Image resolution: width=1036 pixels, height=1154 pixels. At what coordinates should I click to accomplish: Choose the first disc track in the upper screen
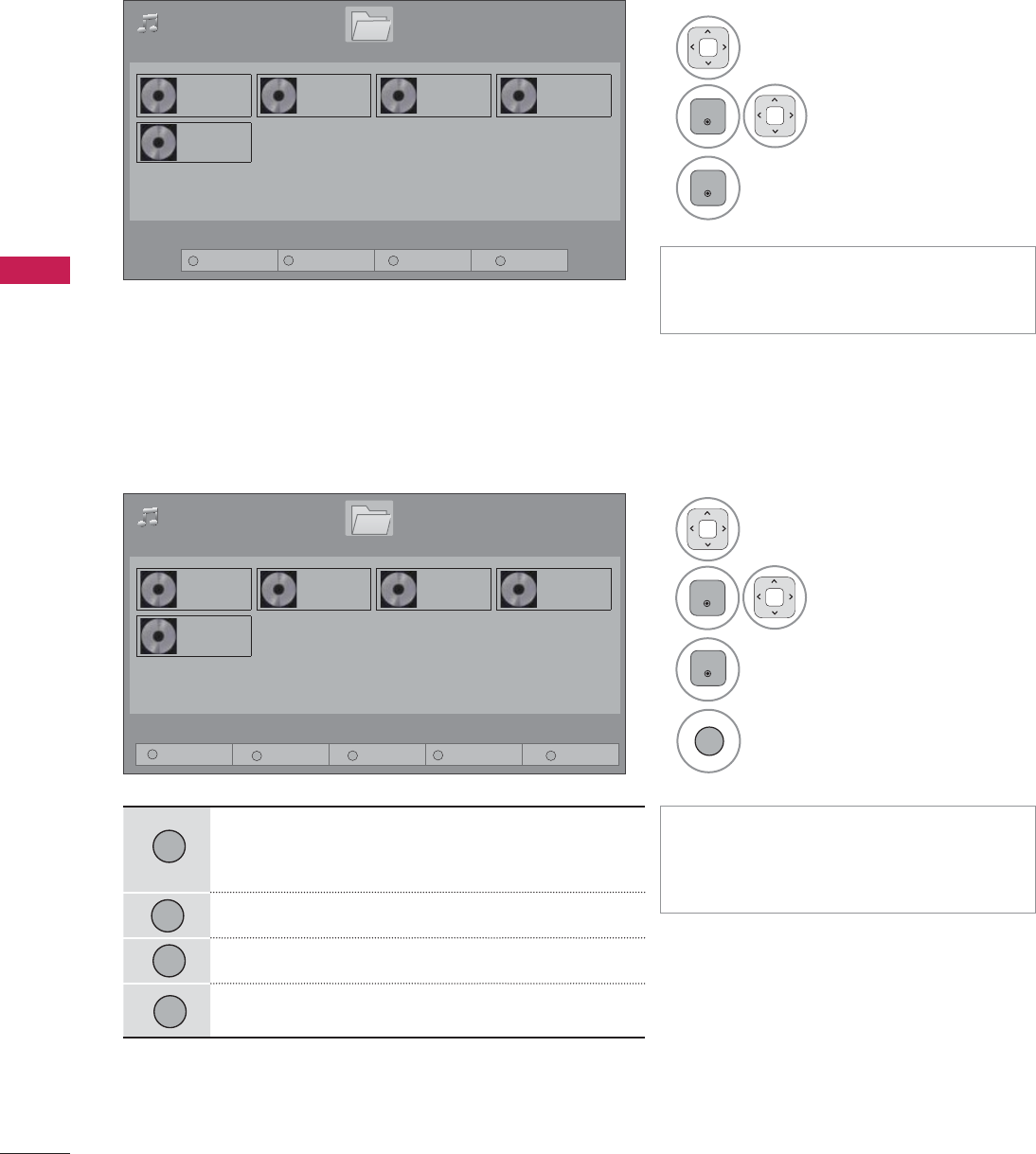(x=194, y=96)
